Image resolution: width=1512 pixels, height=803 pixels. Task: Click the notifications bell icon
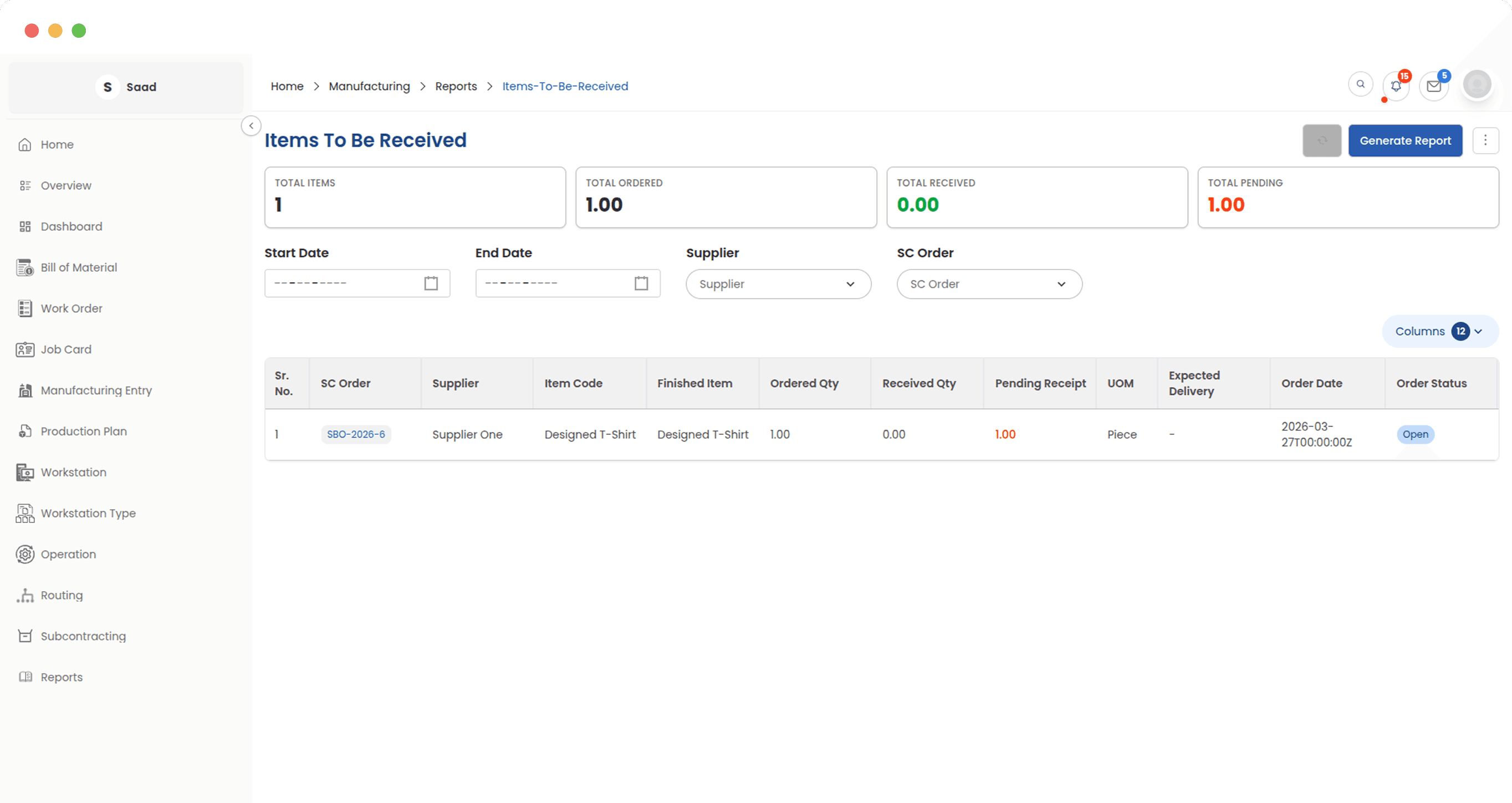[1396, 87]
